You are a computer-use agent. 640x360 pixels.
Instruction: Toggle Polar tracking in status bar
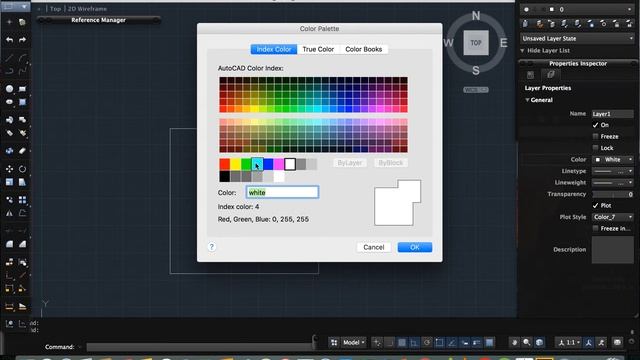point(427,342)
